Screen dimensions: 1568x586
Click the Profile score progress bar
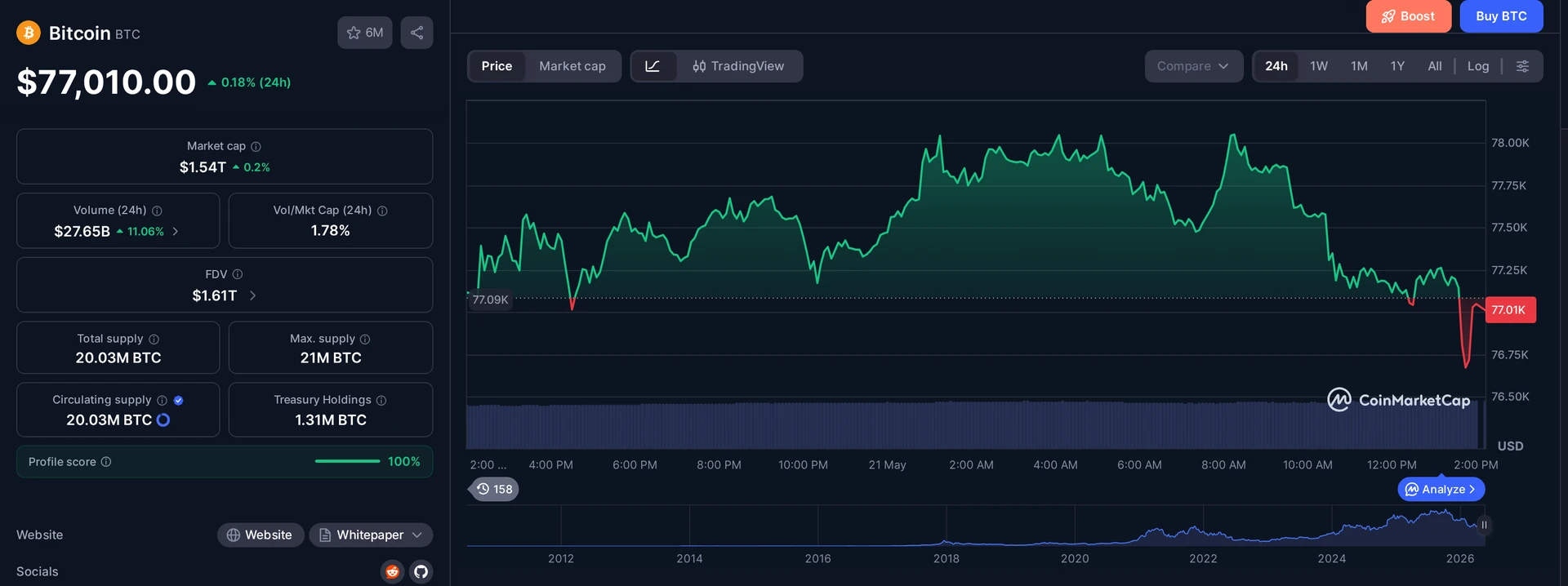[x=347, y=461]
